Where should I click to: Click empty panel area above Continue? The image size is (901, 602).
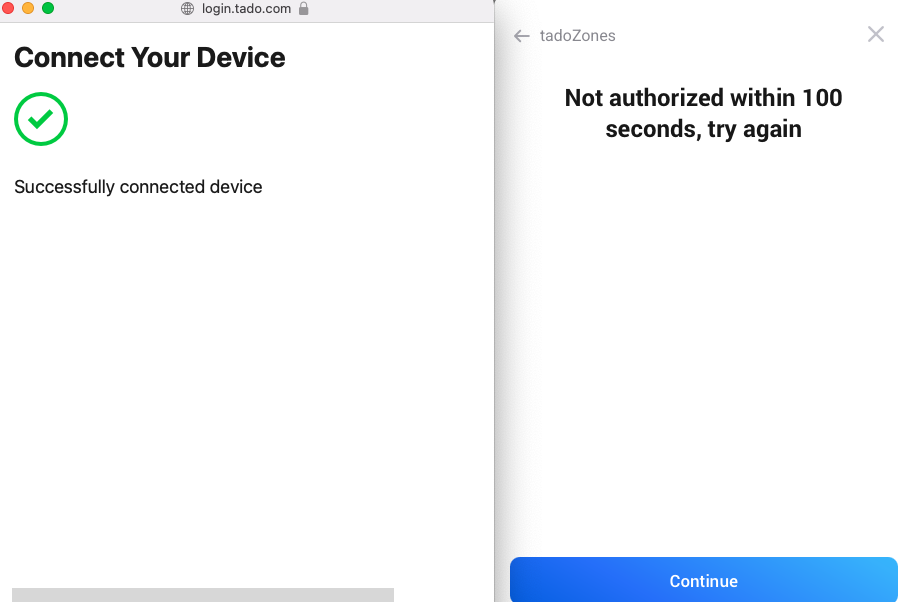[703, 345]
